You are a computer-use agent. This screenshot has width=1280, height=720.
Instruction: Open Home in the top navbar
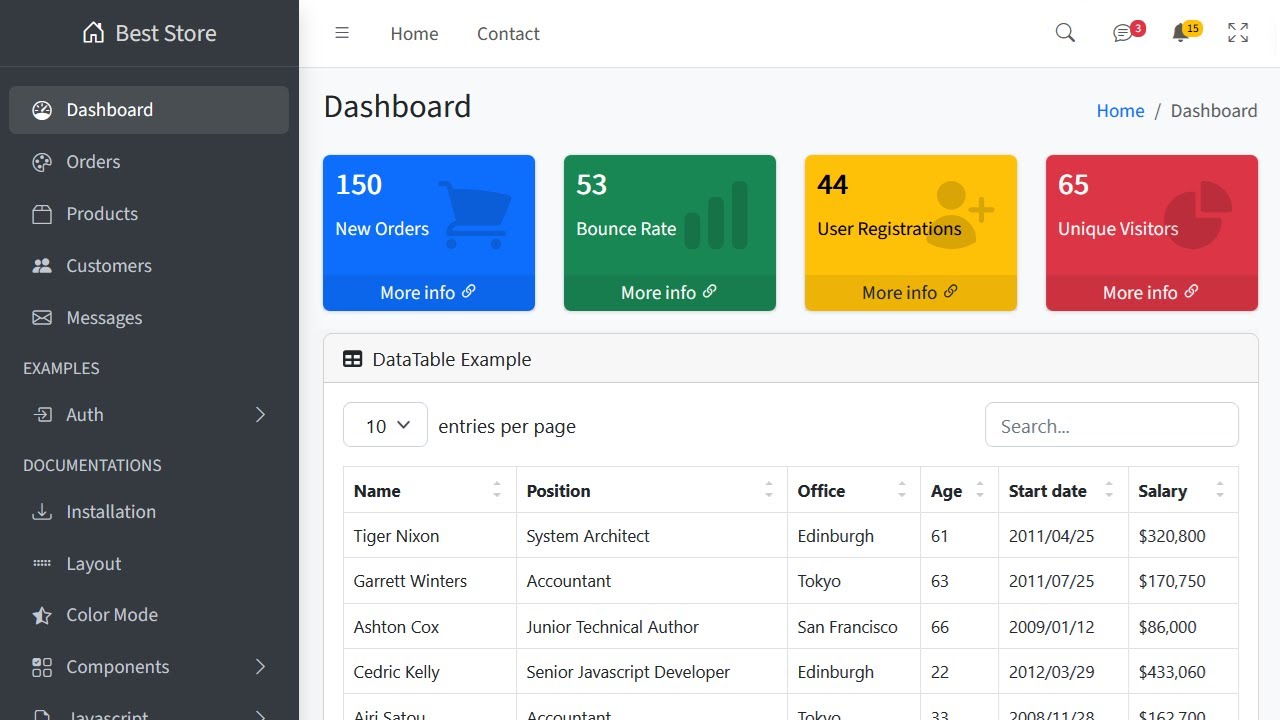coord(414,33)
